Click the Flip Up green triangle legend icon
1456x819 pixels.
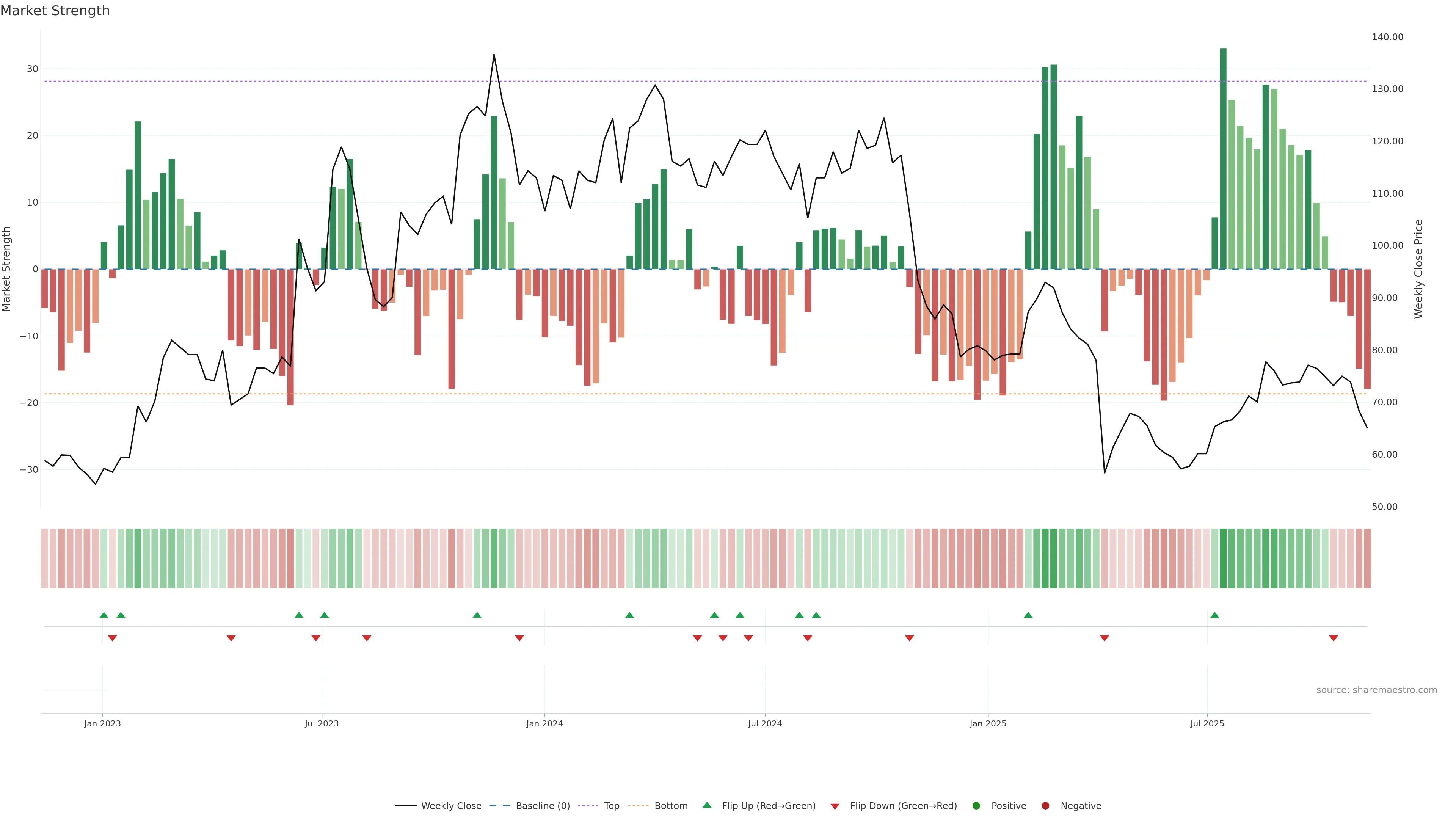706,805
